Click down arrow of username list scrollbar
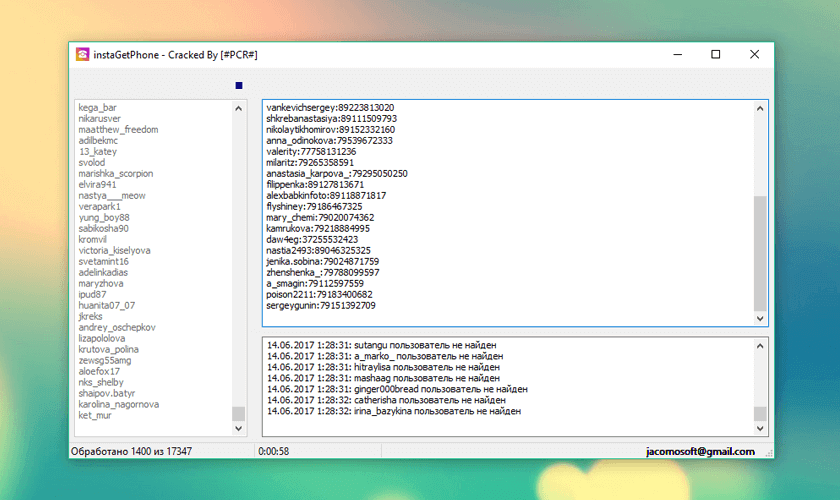The width and height of the screenshot is (840, 500). click(238, 428)
